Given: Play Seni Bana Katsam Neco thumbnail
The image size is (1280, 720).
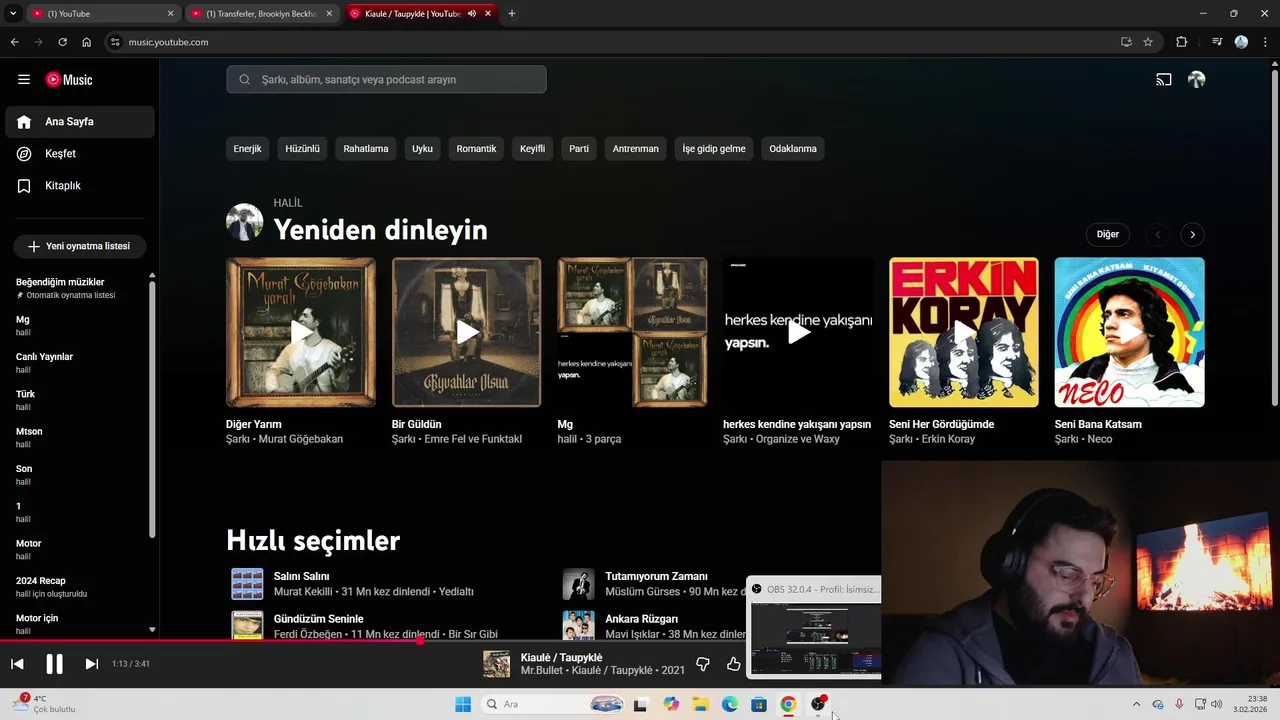Looking at the screenshot, I should (x=1129, y=332).
